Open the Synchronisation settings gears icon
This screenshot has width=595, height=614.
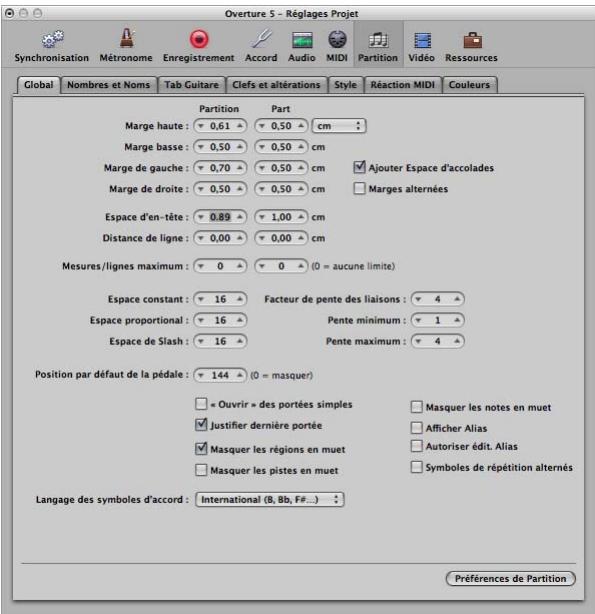[52, 39]
